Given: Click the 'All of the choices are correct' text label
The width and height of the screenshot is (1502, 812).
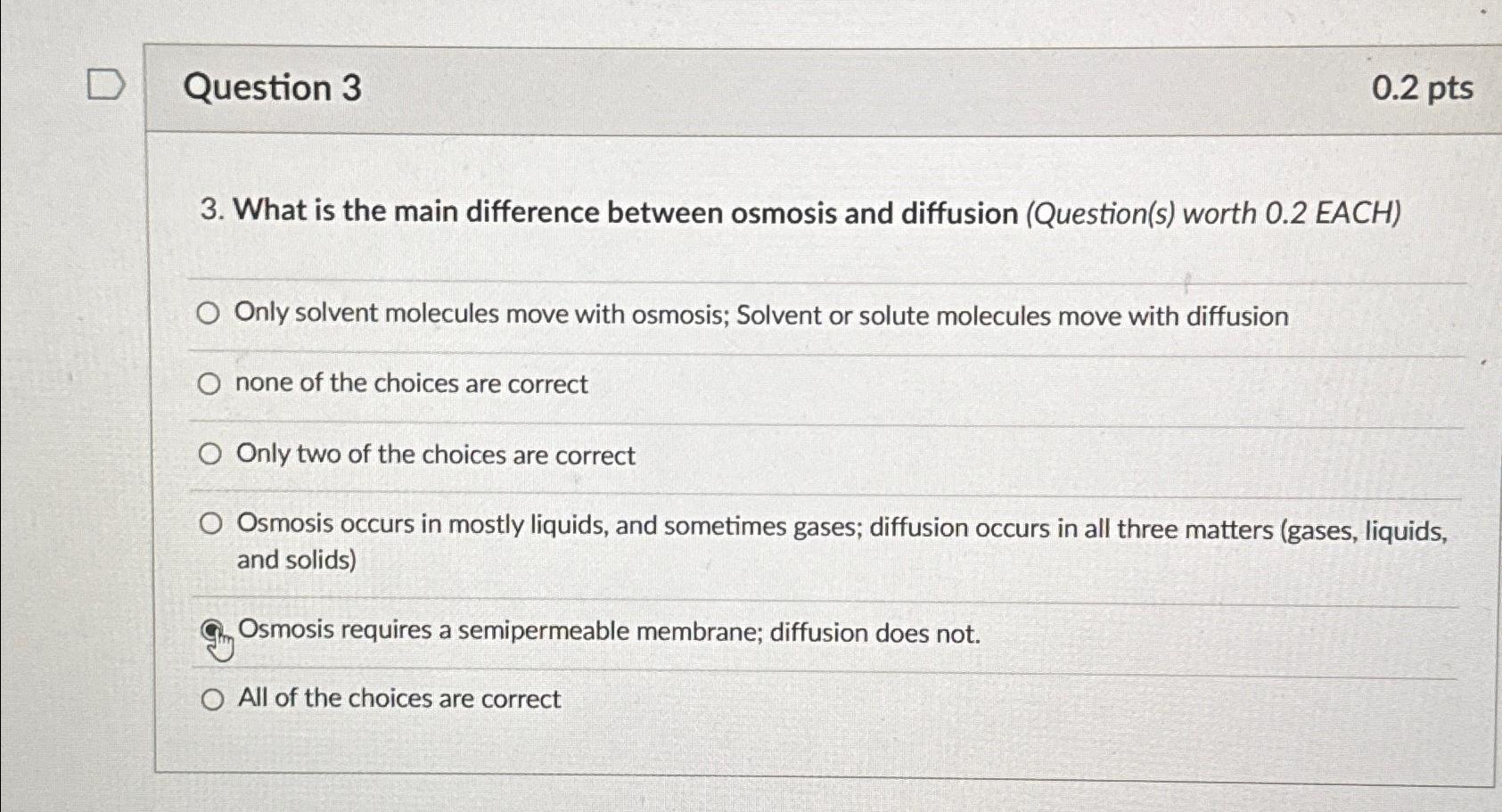Looking at the screenshot, I should (398, 699).
